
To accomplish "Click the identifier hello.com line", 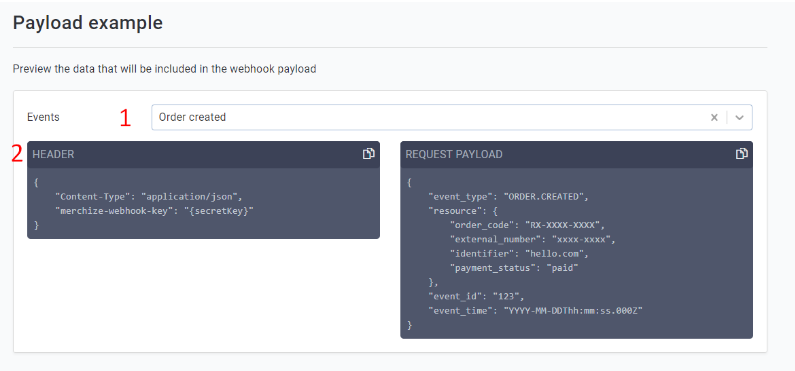I will (519, 253).
